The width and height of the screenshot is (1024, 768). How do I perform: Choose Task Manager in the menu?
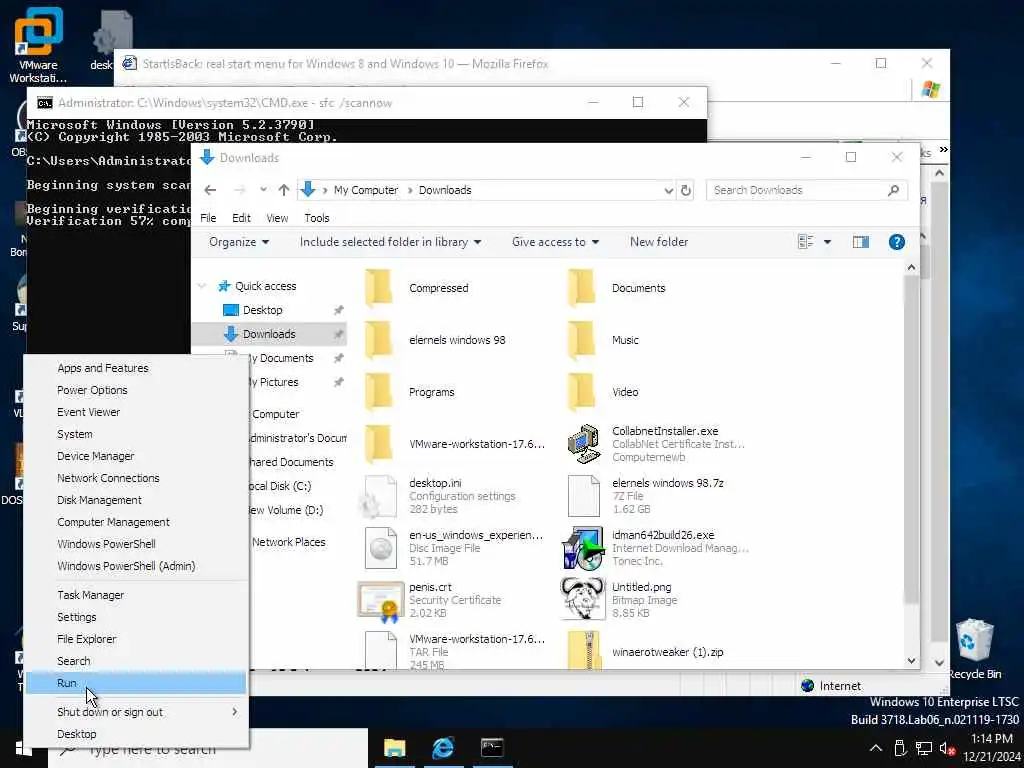[x=136, y=595]
